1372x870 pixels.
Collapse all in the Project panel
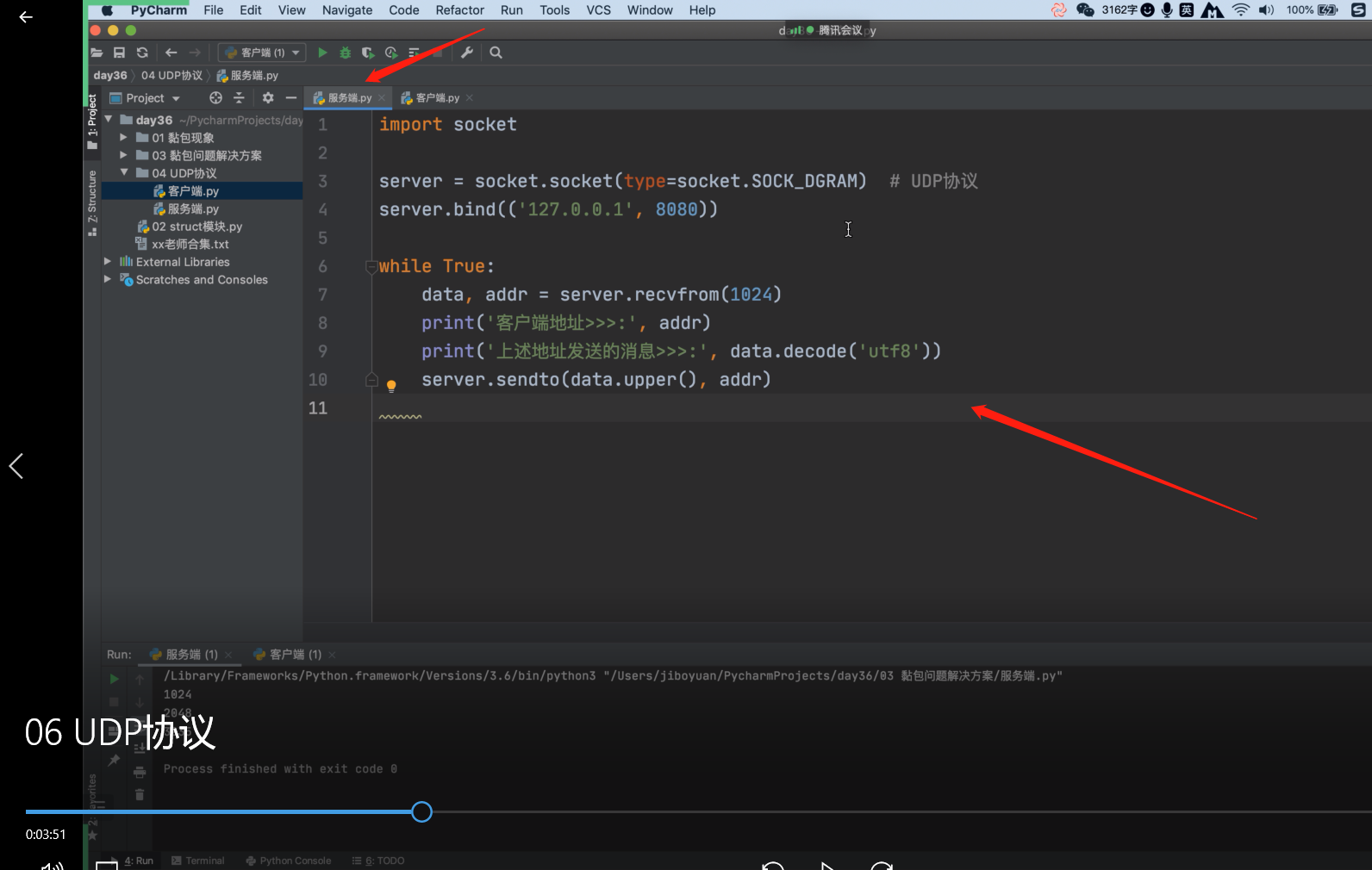click(x=239, y=98)
